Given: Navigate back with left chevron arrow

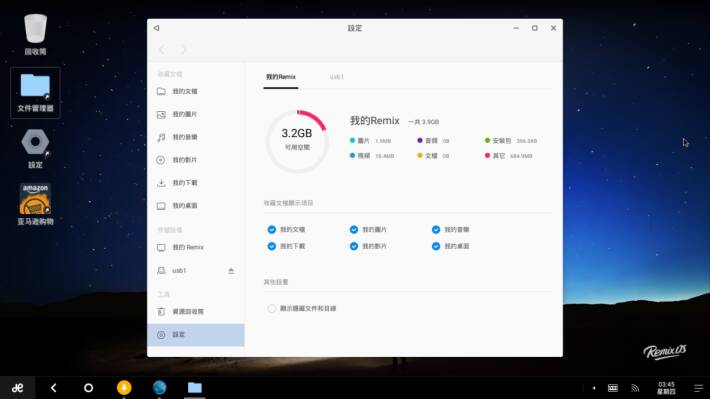Looking at the screenshot, I should [162, 49].
